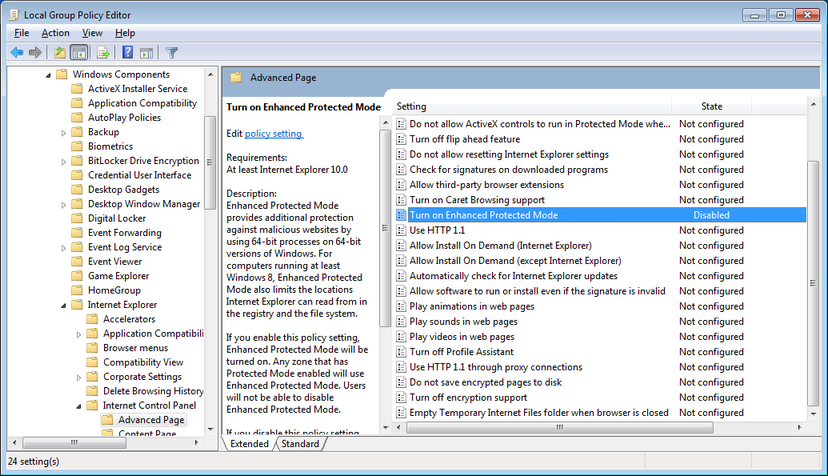Viewport: 828px width, 476px height.
Task: Select Desktop Gadgets in the tree
Action: [x=124, y=189]
